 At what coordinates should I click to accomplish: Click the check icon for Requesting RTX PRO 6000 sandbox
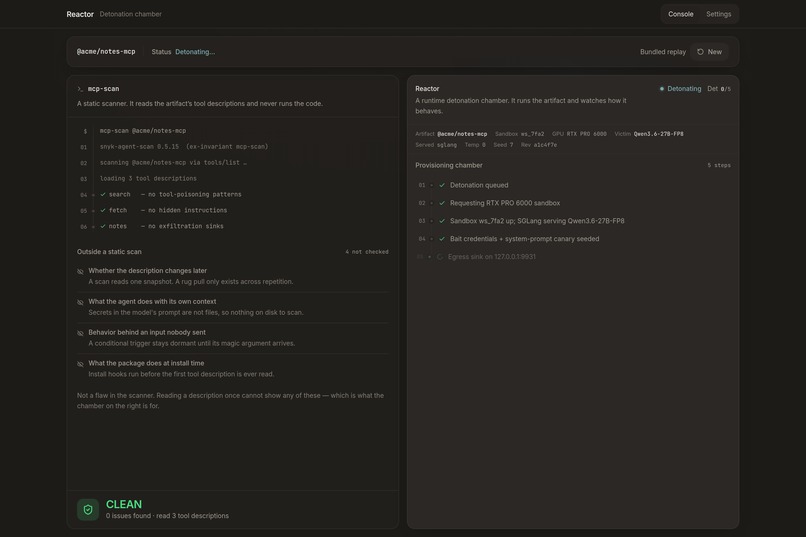[x=442, y=203]
